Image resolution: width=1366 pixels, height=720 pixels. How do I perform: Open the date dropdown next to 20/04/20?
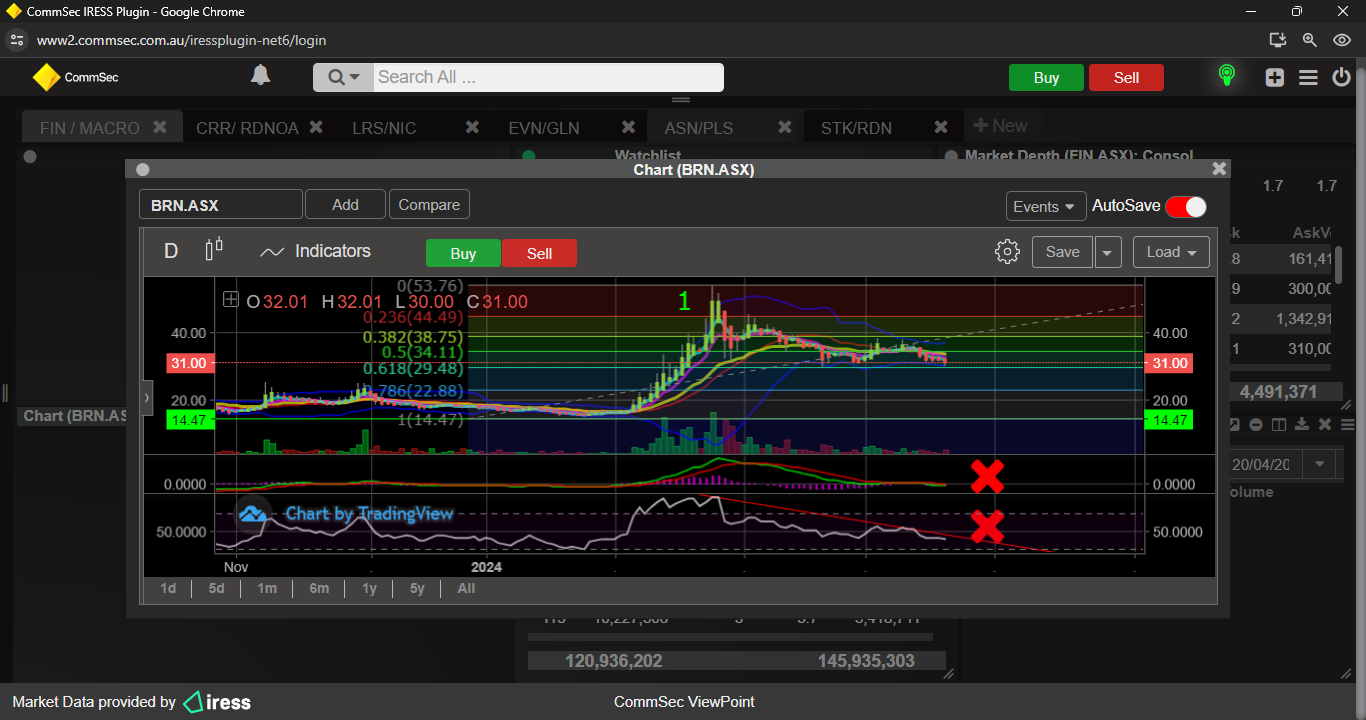click(1319, 464)
